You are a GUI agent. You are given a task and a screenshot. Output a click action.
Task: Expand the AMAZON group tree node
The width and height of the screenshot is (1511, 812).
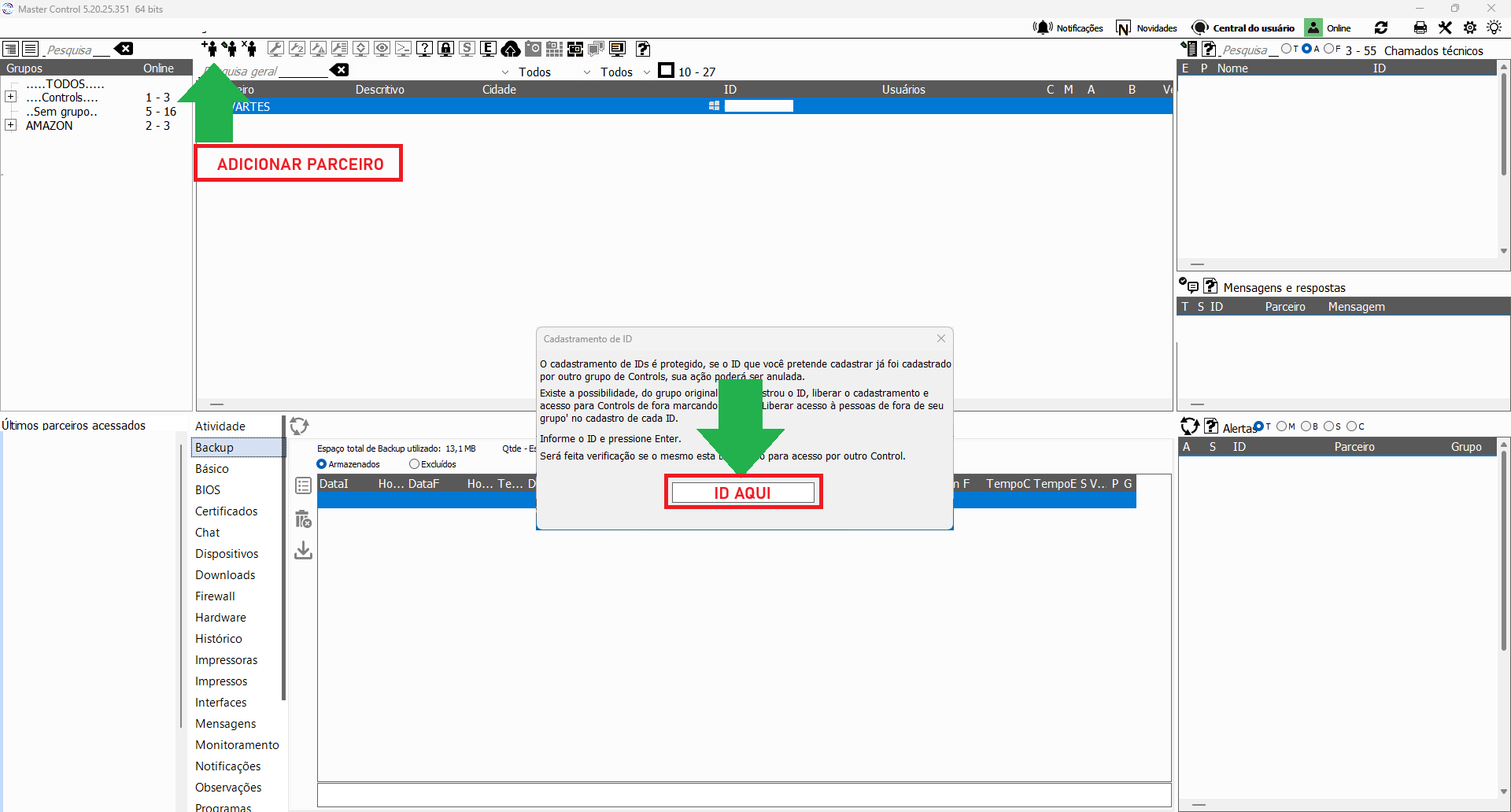tap(11, 125)
